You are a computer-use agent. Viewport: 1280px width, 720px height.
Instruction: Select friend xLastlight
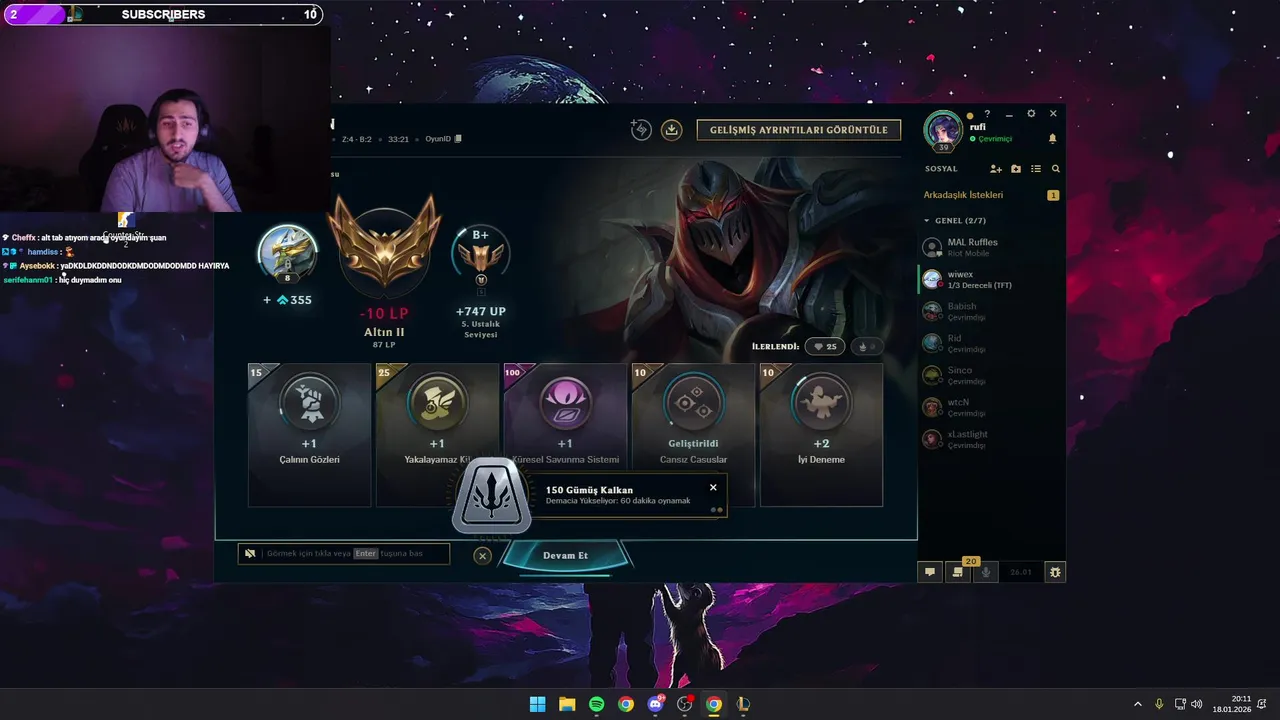[991, 439]
